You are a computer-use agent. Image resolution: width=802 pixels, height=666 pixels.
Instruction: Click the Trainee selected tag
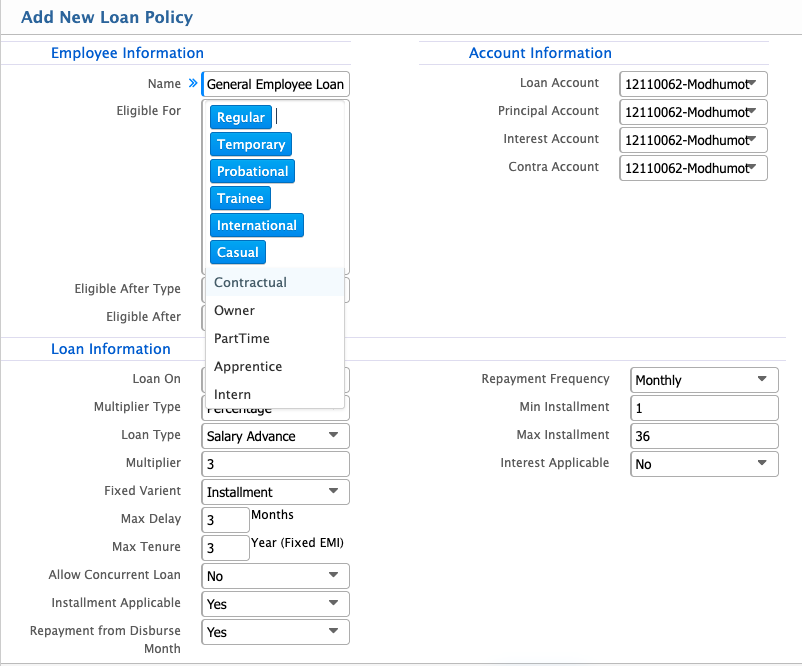240,199
